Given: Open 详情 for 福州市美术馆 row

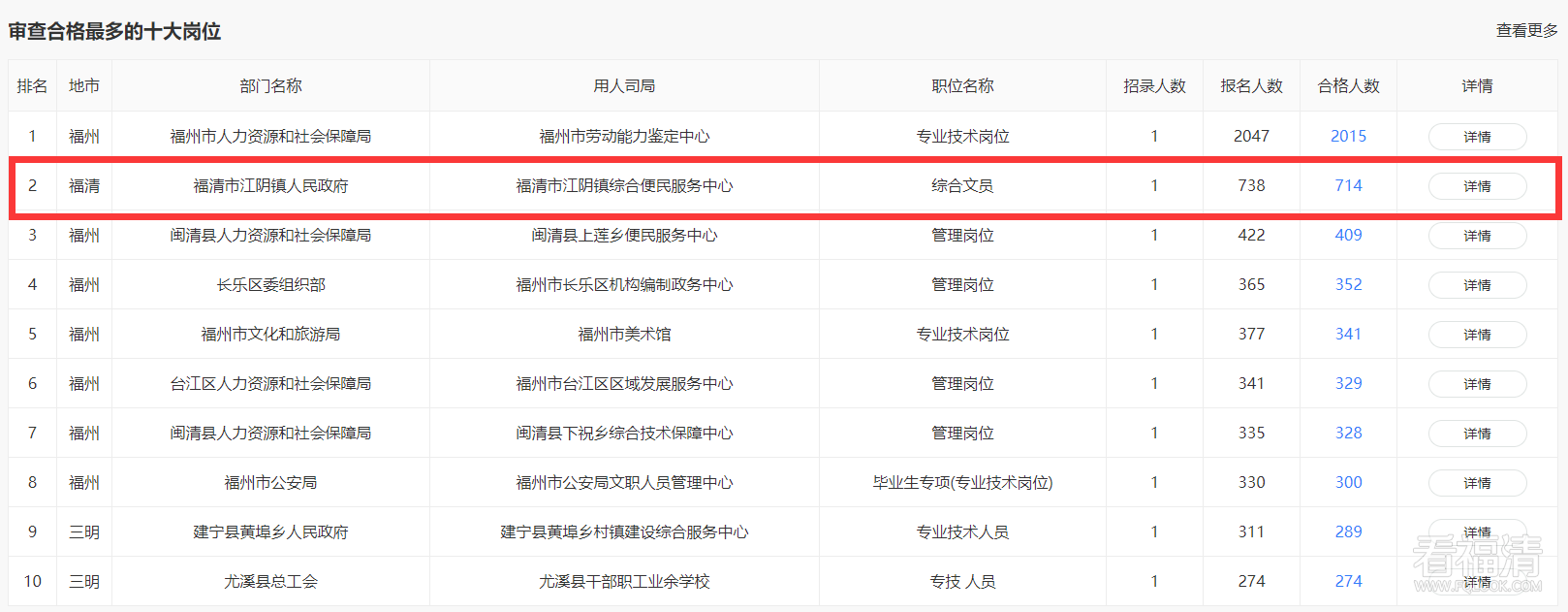Looking at the screenshot, I should [x=1477, y=335].
